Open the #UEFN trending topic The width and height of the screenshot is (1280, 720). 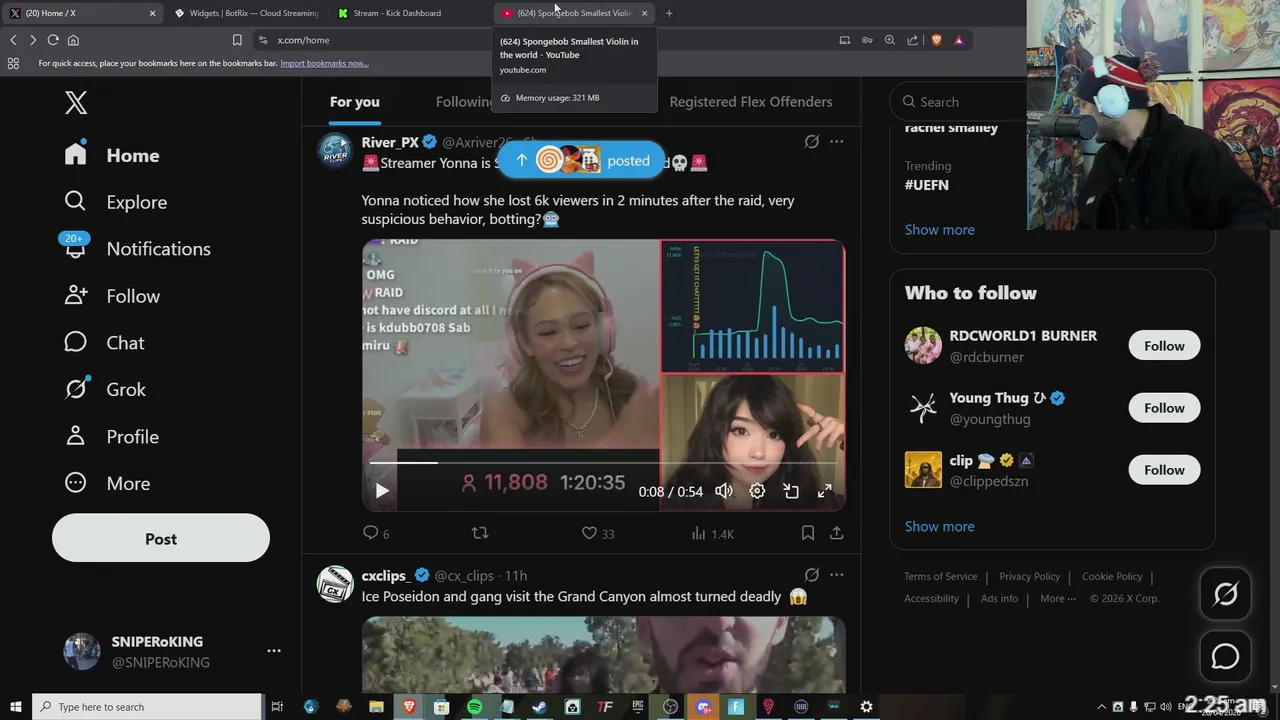pos(927,185)
